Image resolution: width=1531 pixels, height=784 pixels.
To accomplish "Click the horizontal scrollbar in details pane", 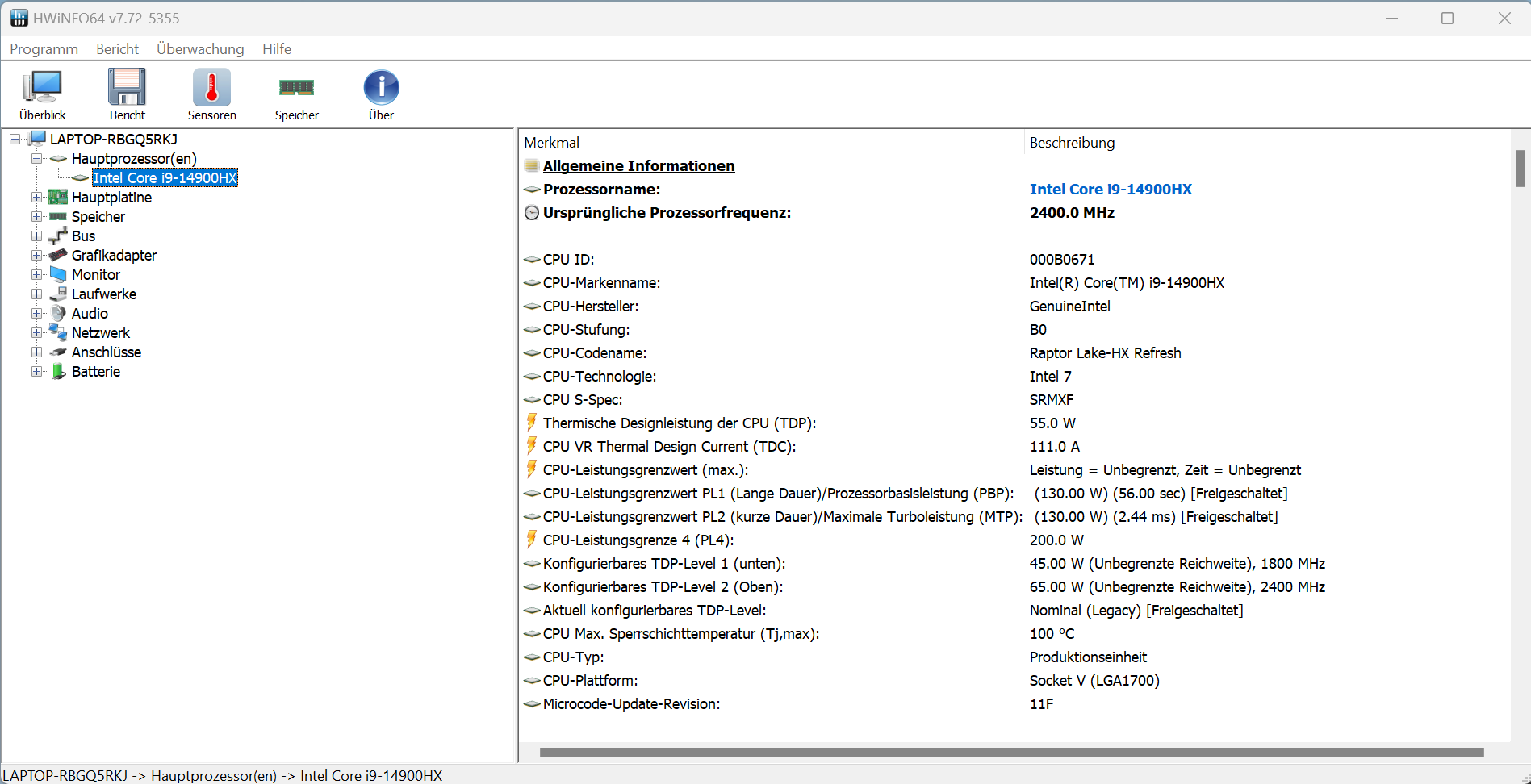I will pos(1010,752).
